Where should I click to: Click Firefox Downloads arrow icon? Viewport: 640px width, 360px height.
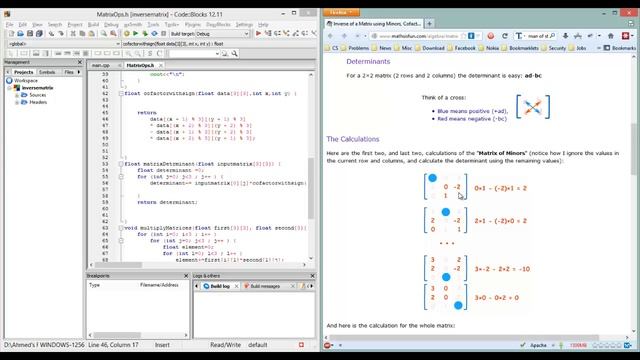pos(565,36)
